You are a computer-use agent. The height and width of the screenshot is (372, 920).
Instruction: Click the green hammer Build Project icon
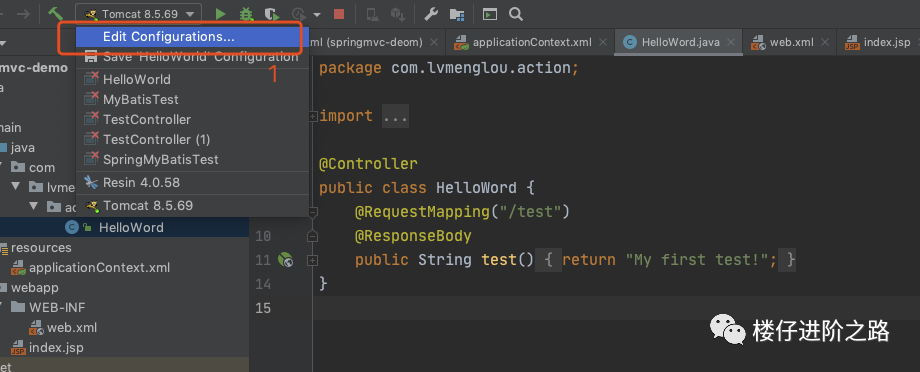tap(55, 13)
